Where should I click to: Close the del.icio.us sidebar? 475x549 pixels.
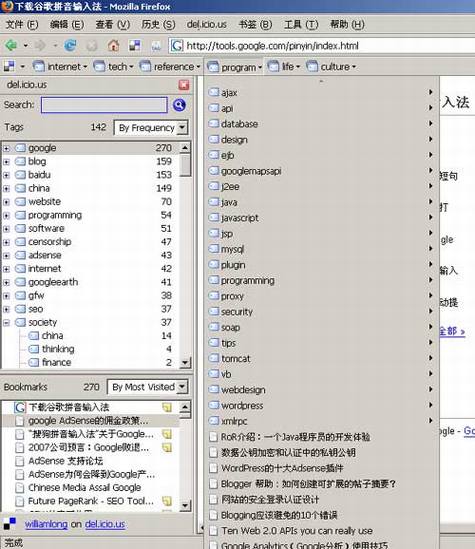point(184,85)
